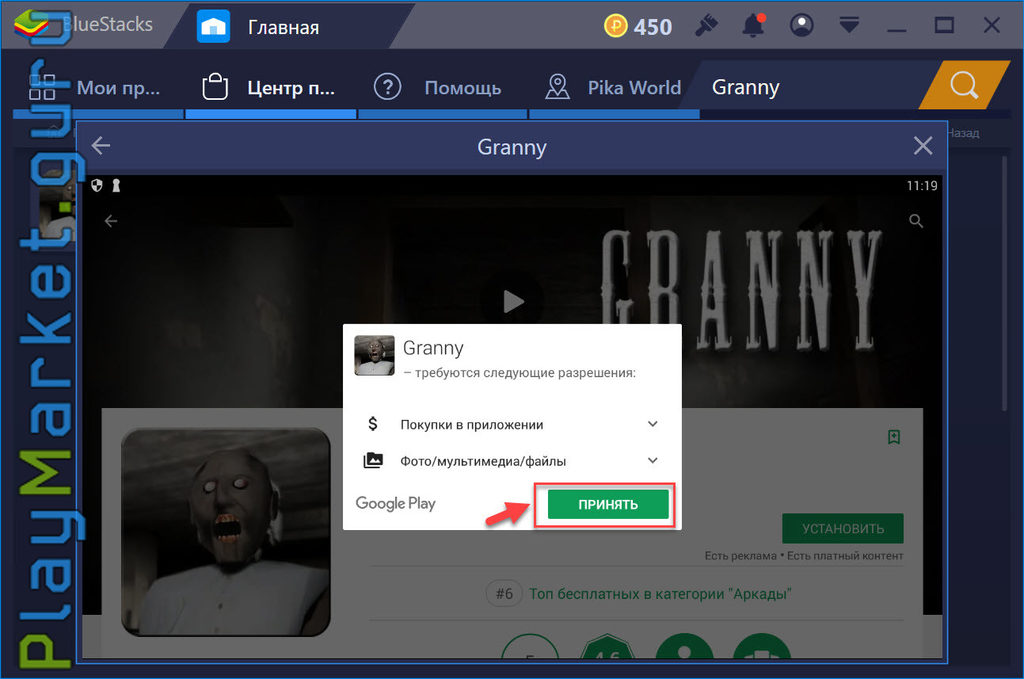This screenshot has width=1024, height=679.
Task: Click the pin icon in title bar
Action: pos(706,25)
